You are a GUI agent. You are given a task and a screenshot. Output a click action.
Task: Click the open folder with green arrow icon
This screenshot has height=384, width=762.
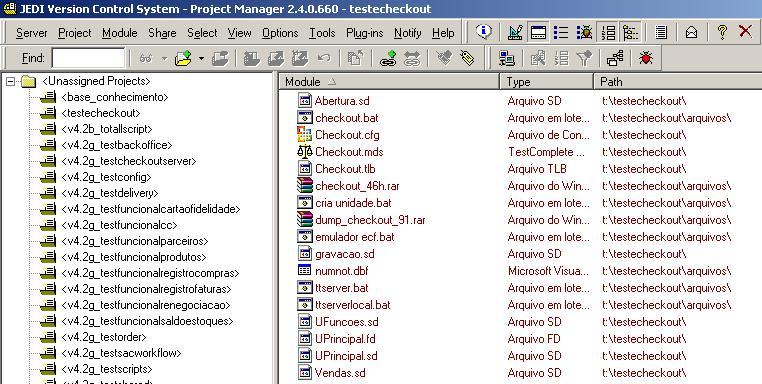pos(184,59)
